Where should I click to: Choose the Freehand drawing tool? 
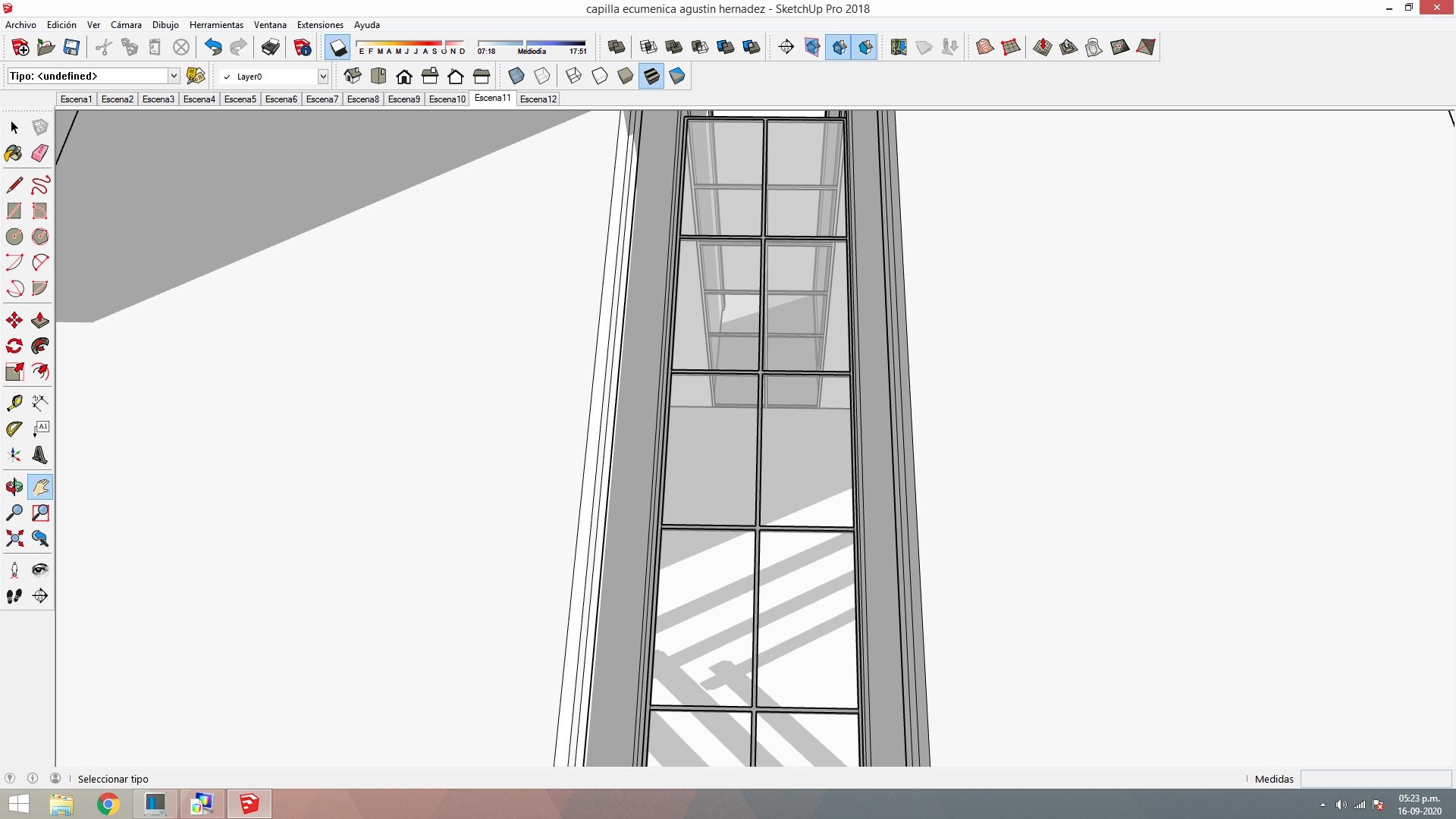click(x=40, y=185)
